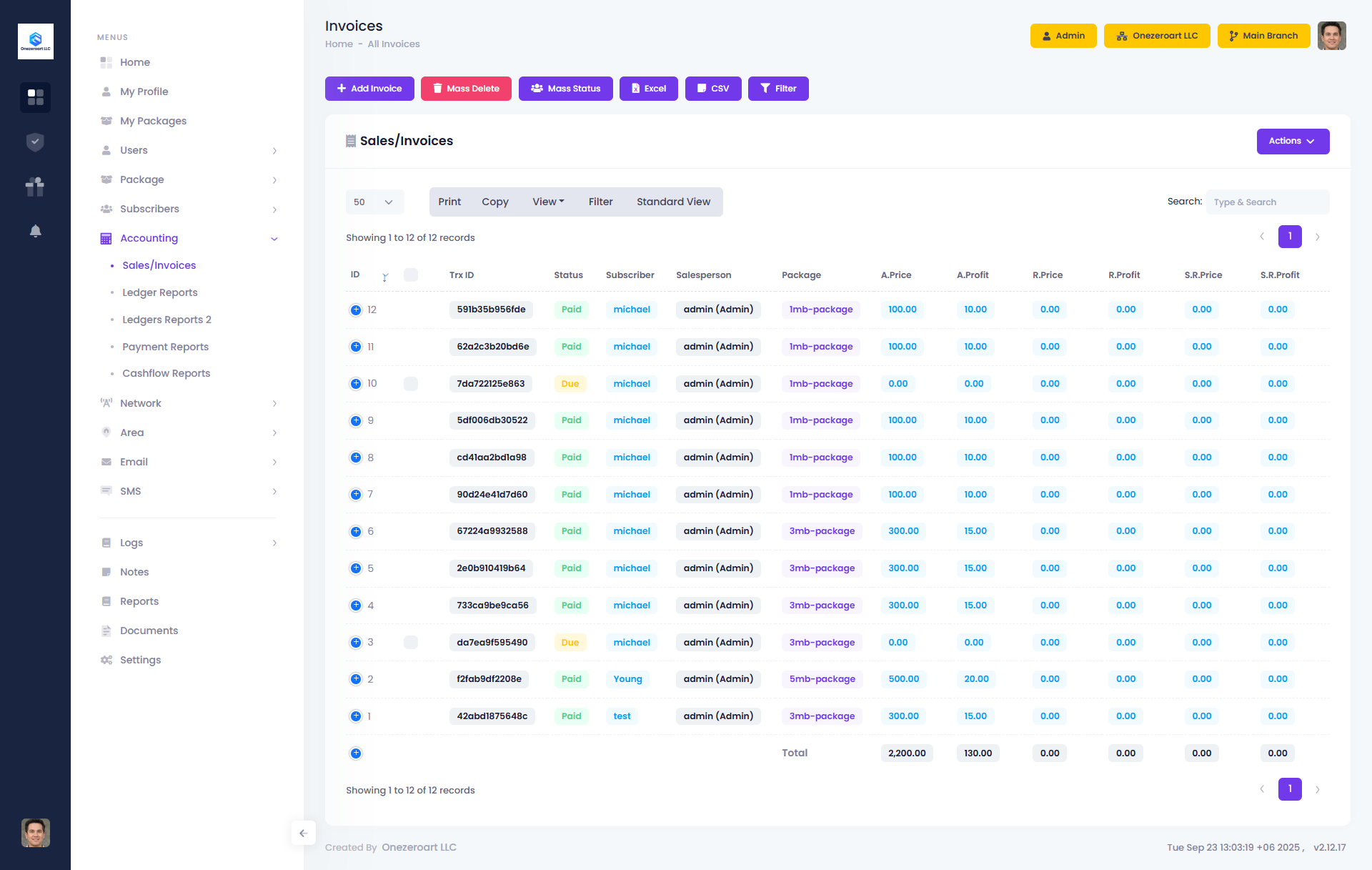
Task: Click the yellow Main Branch badge
Action: 1263,36
